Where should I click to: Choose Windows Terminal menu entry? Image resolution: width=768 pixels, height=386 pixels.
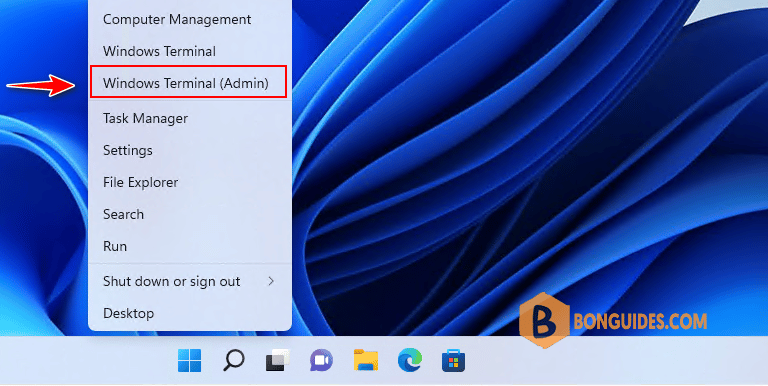tap(190, 51)
